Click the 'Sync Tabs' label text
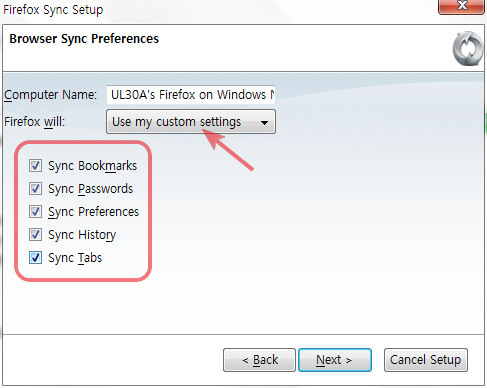The image size is (487, 388). coord(75,258)
